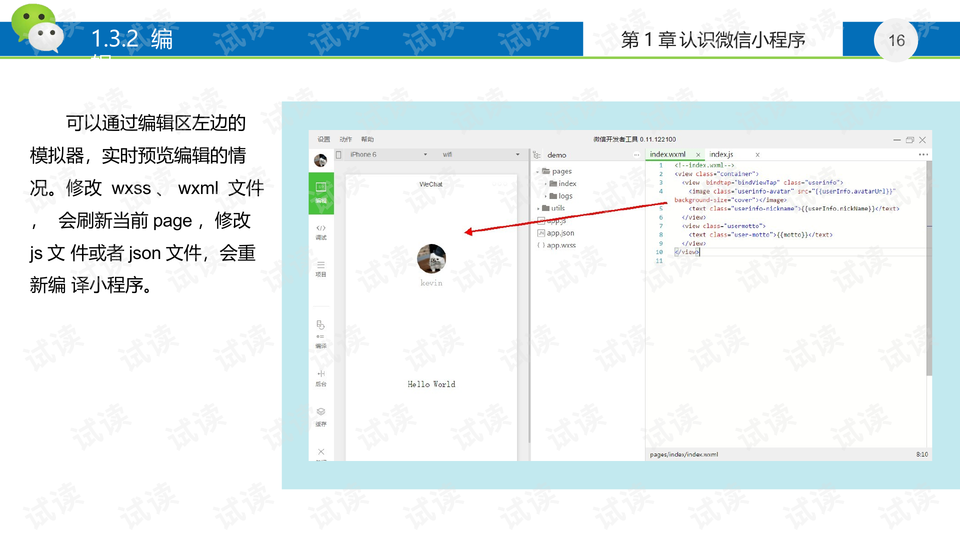
Task: Expand the index folder arrow
Action: click(x=546, y=184)
